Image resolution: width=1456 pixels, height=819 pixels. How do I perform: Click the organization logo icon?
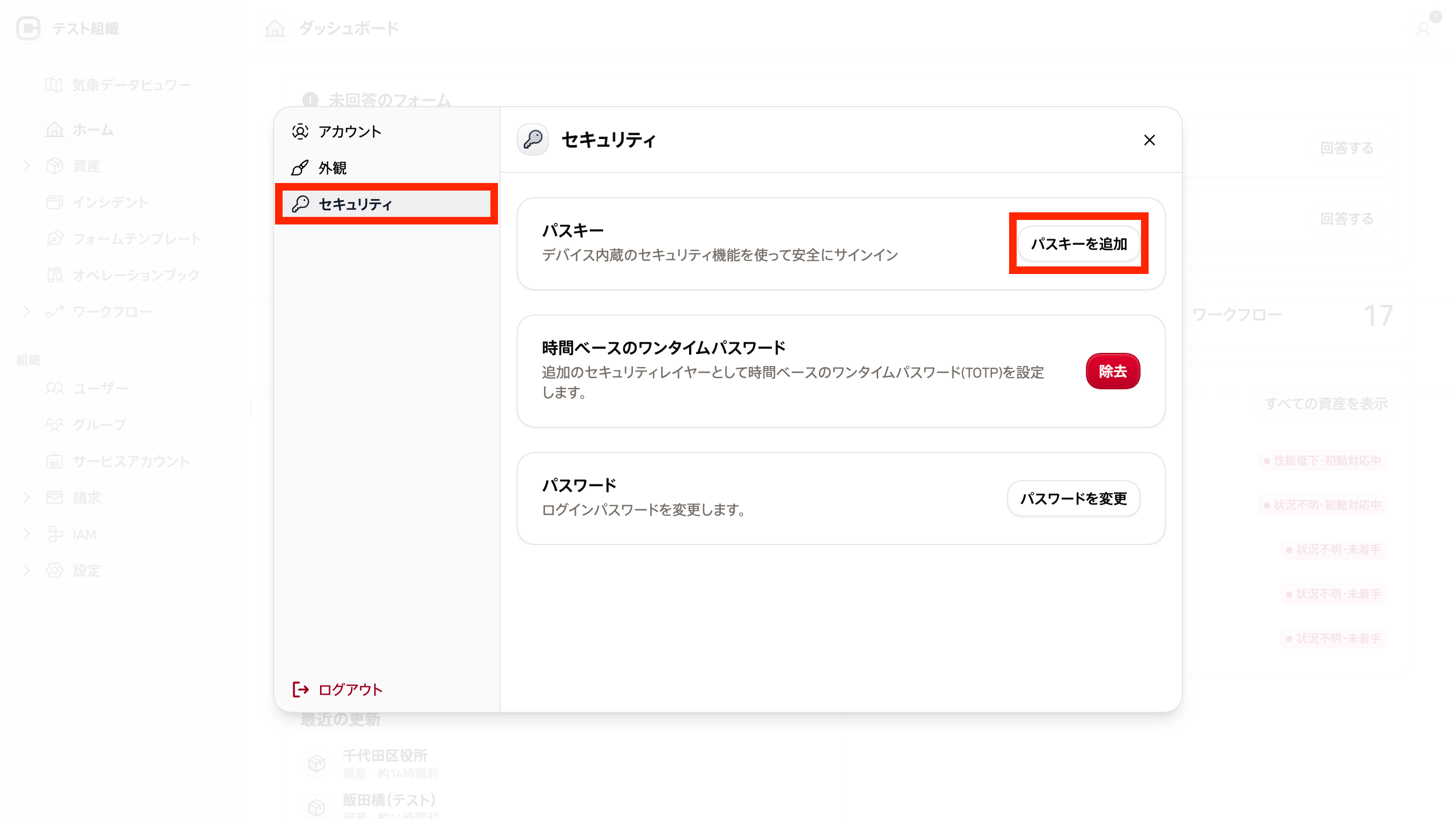tap(28, 28)
